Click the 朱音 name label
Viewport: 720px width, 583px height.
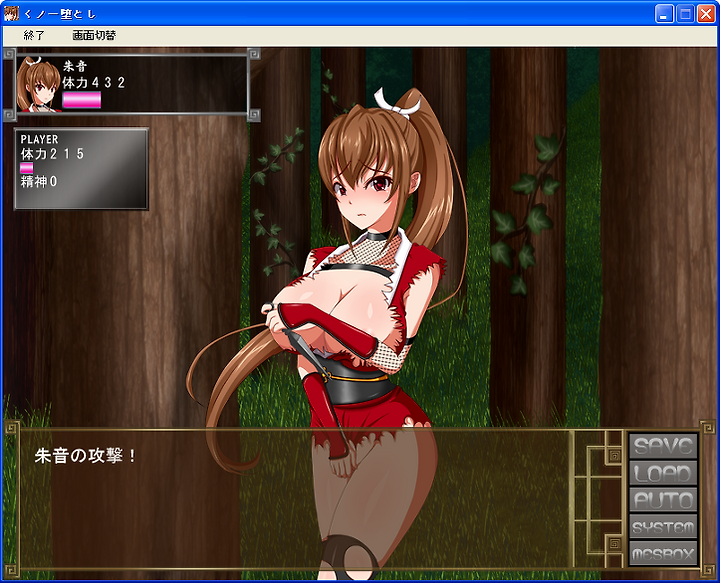[75, 66]
